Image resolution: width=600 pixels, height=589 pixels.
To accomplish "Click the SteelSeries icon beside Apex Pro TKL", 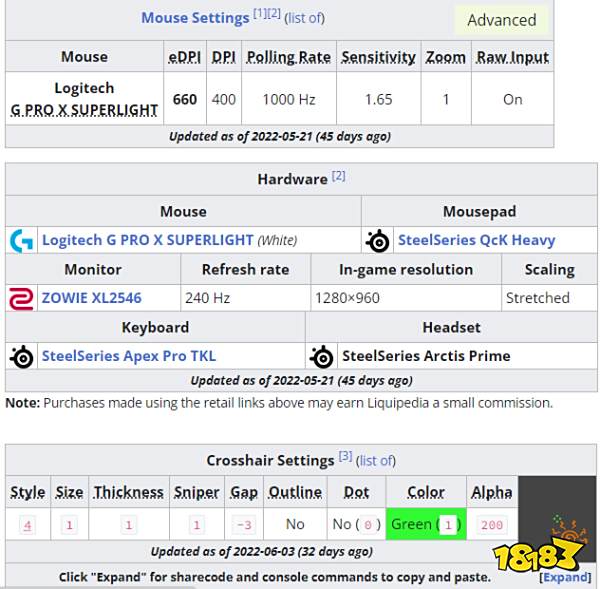I will coord(21,356).
